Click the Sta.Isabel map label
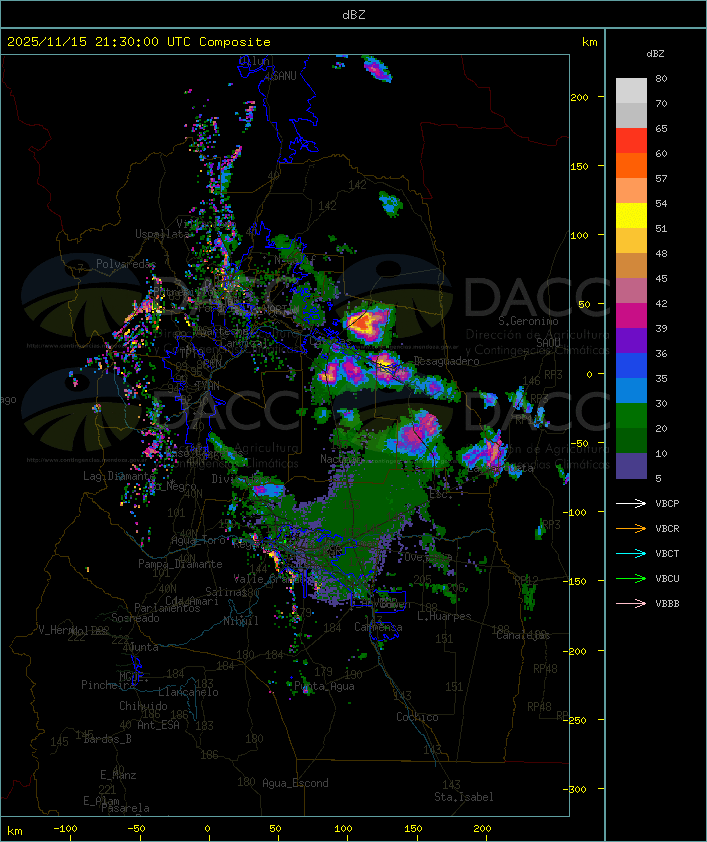Image resolution: width=707 pixels, height=842 pixels. coord(464,797)
